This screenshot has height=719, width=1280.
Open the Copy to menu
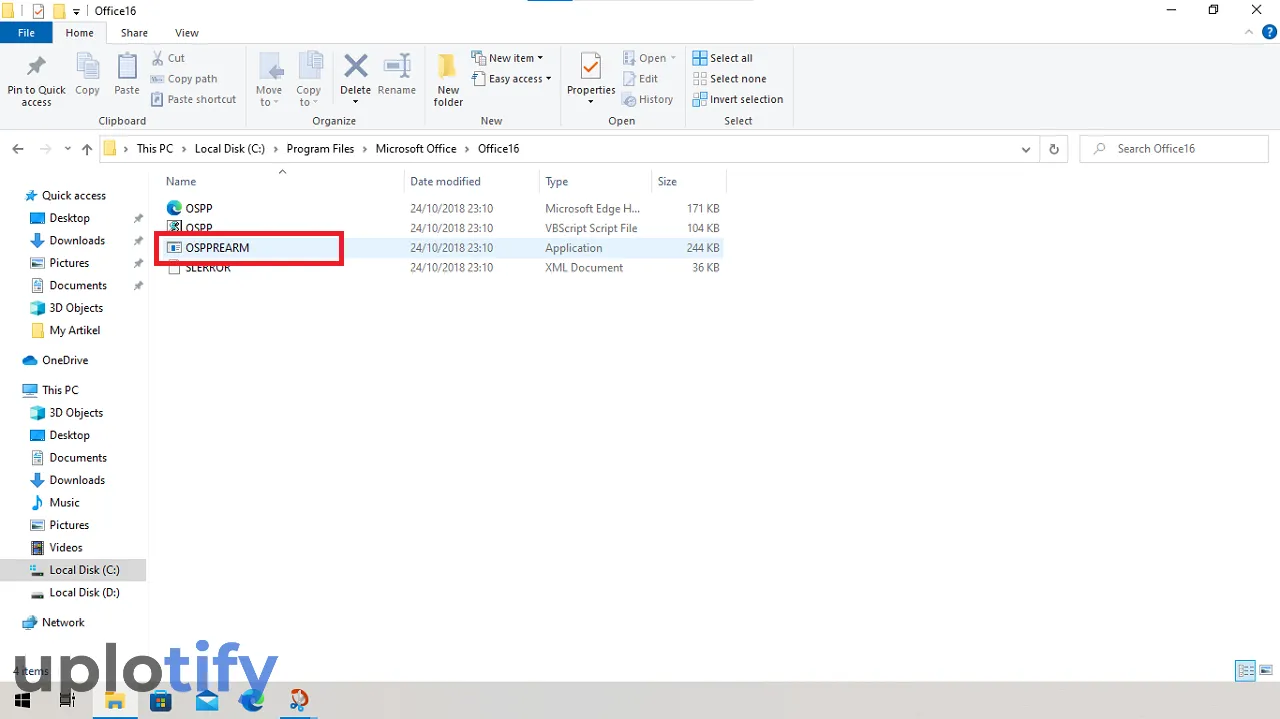coord(309,80)
